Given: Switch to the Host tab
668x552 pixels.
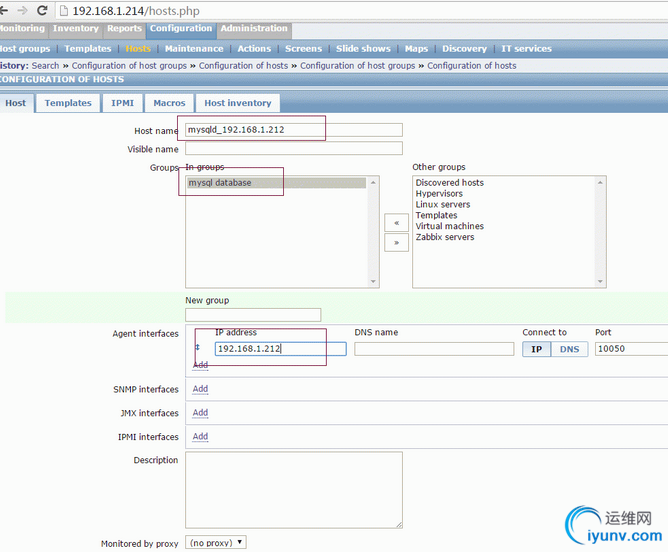Looking at the screenshot, I should point(16,103).
